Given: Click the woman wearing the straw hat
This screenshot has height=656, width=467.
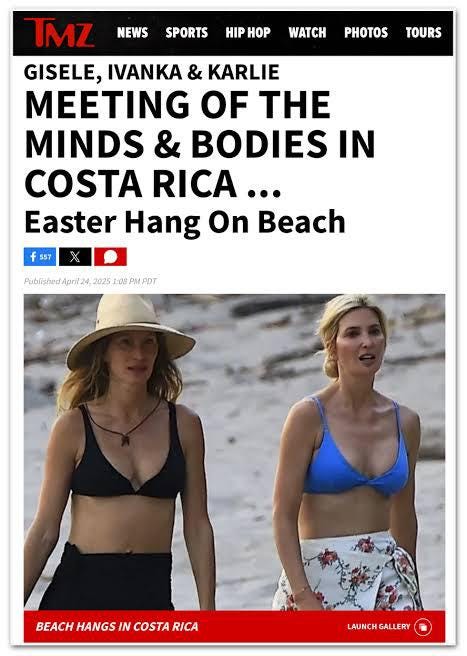Looking at the screenshot, I should tap(121, 452).
